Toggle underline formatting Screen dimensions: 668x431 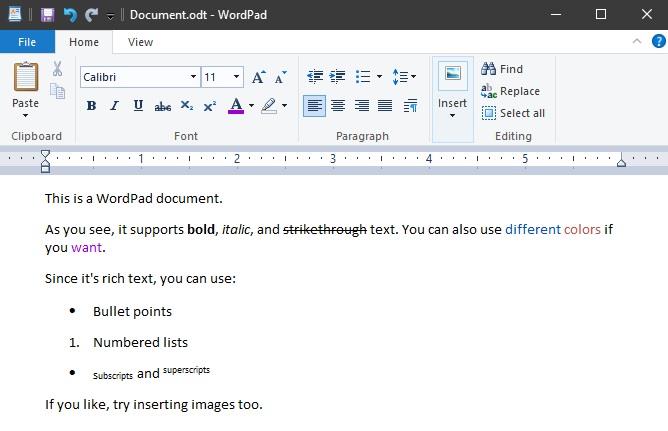pyautogui.click(x=138, y=106)
